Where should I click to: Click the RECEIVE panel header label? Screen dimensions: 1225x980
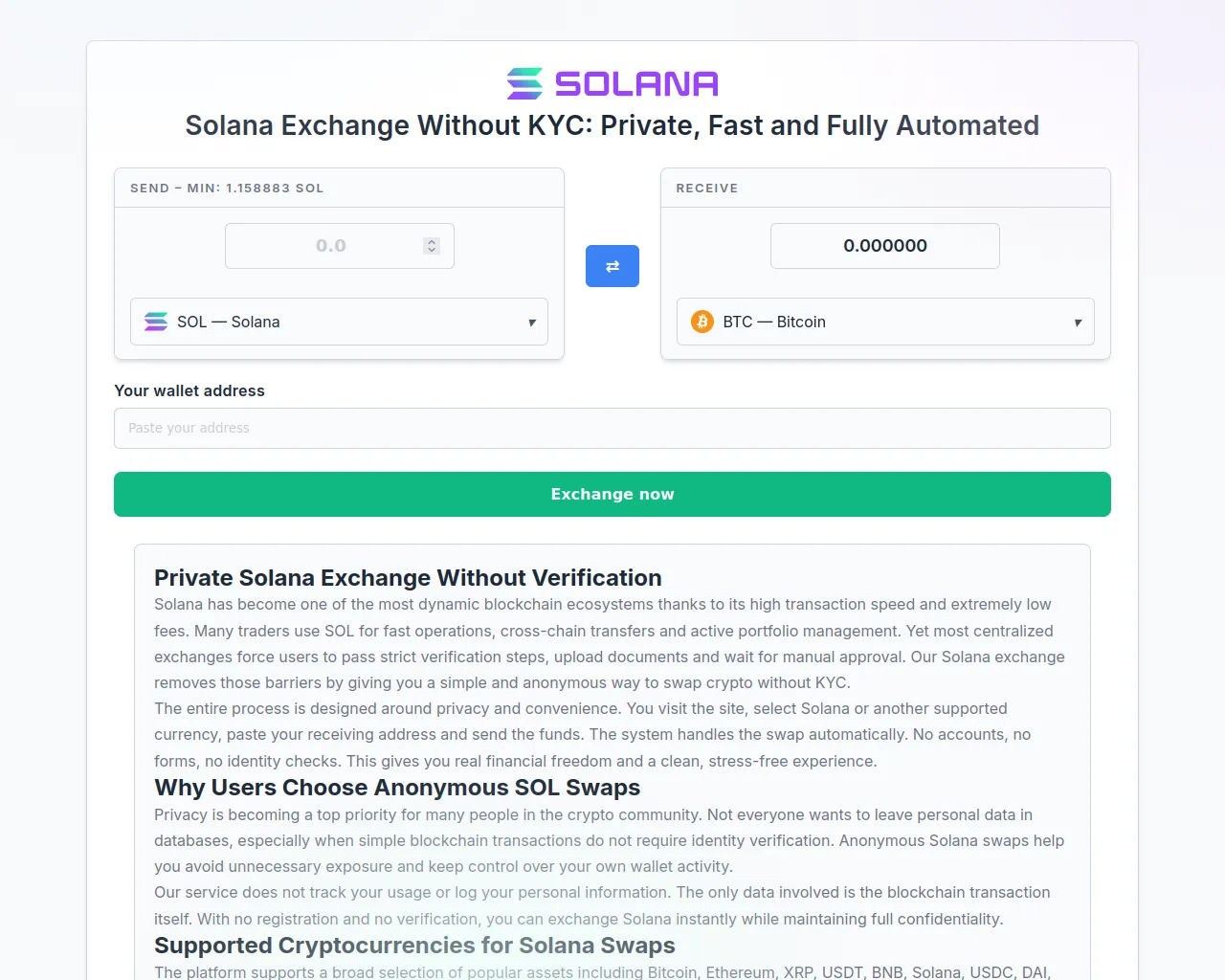pyautogui.click(x=707, y=189)
